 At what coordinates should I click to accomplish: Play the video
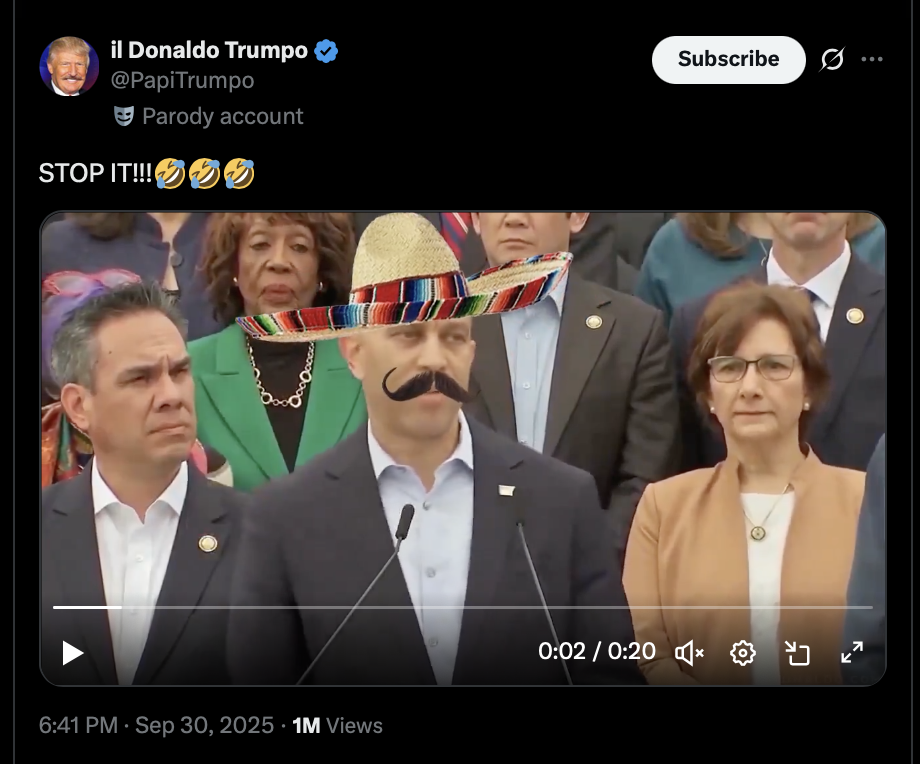click(73, 653)
